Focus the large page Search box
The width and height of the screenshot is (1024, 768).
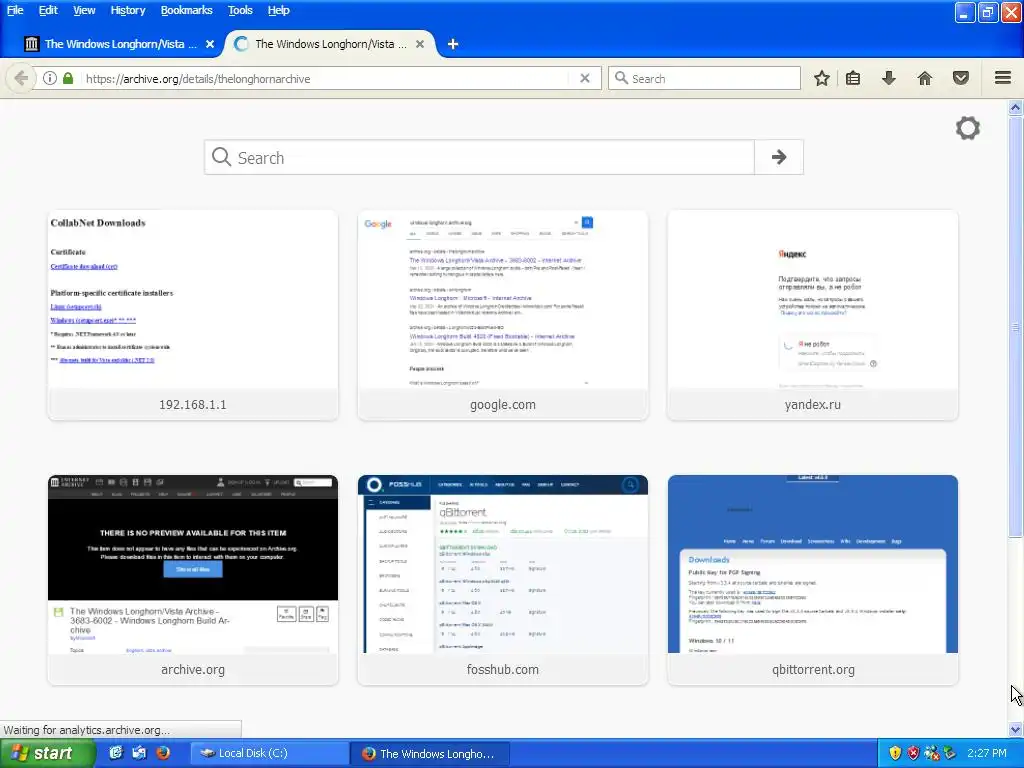point(479,157)
